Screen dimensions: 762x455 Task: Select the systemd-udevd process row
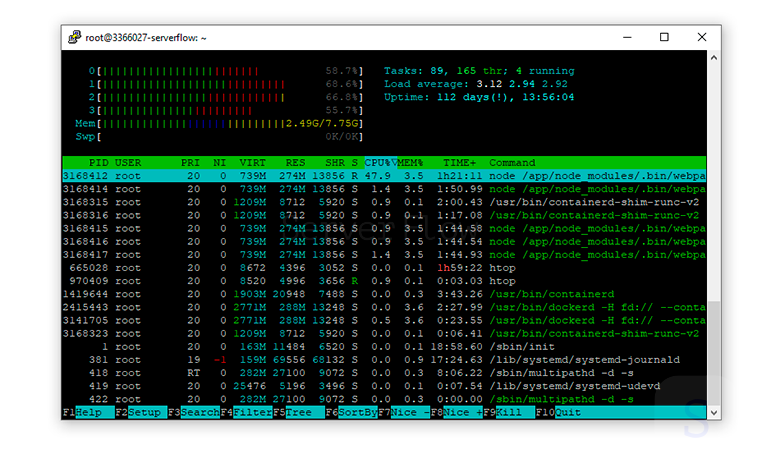coord(384,386)
